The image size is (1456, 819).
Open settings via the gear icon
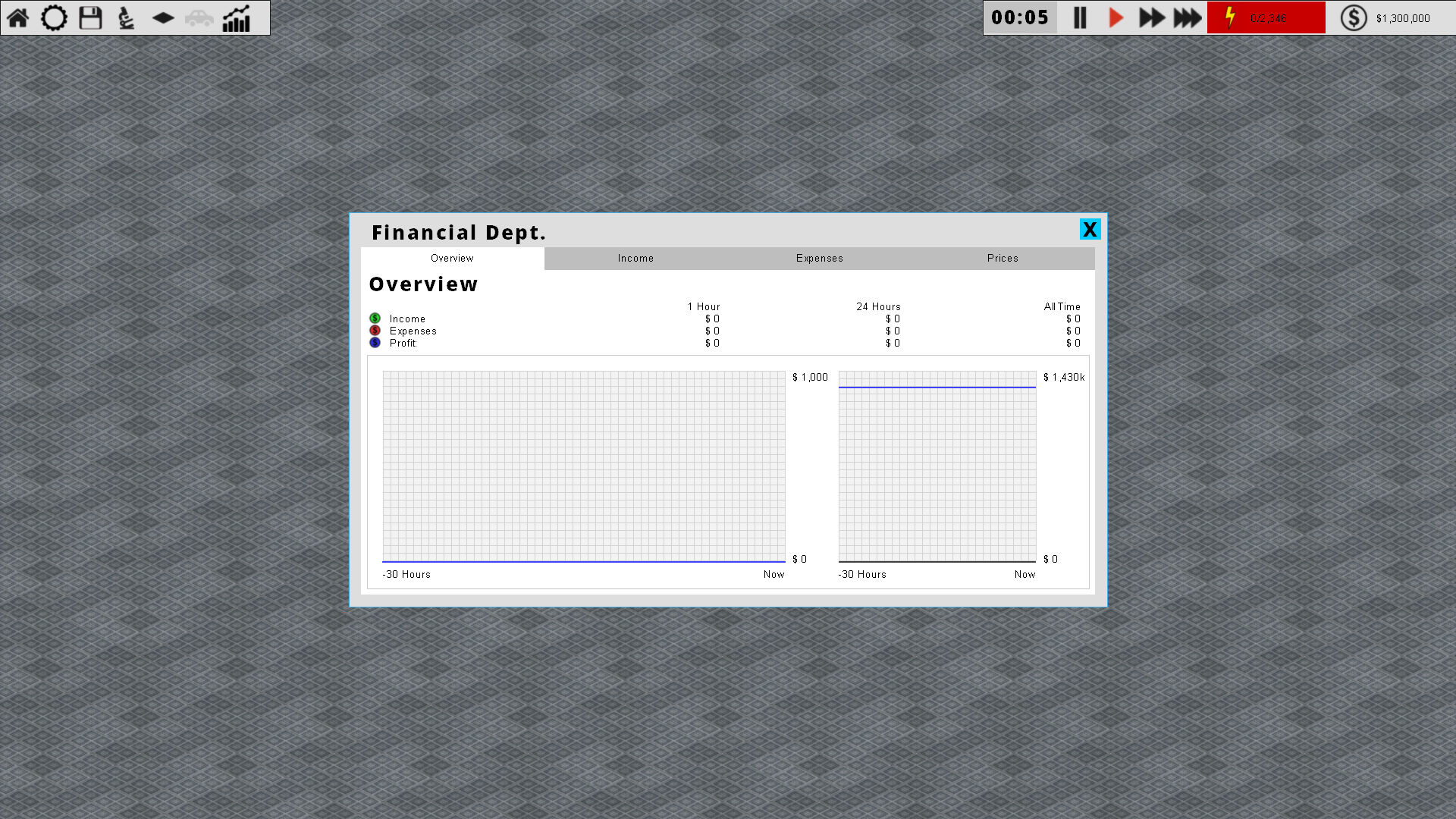54,17
